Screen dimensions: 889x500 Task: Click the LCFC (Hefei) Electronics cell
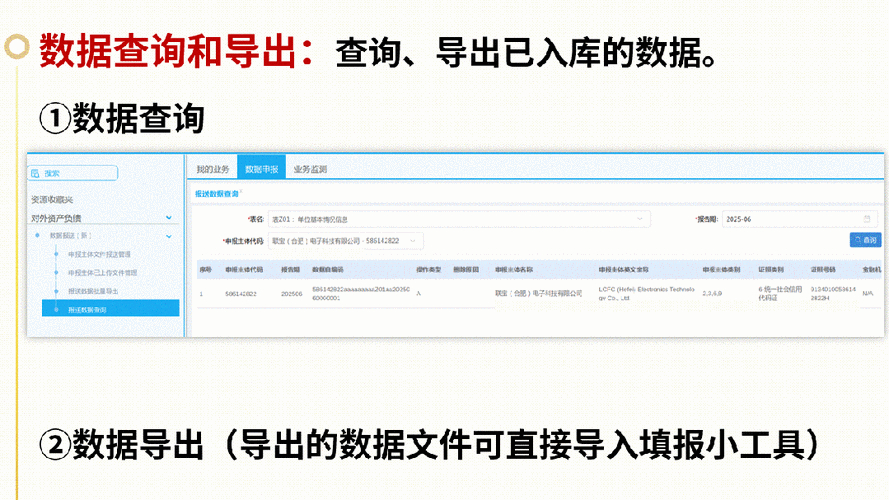click(x=646, y=293)
